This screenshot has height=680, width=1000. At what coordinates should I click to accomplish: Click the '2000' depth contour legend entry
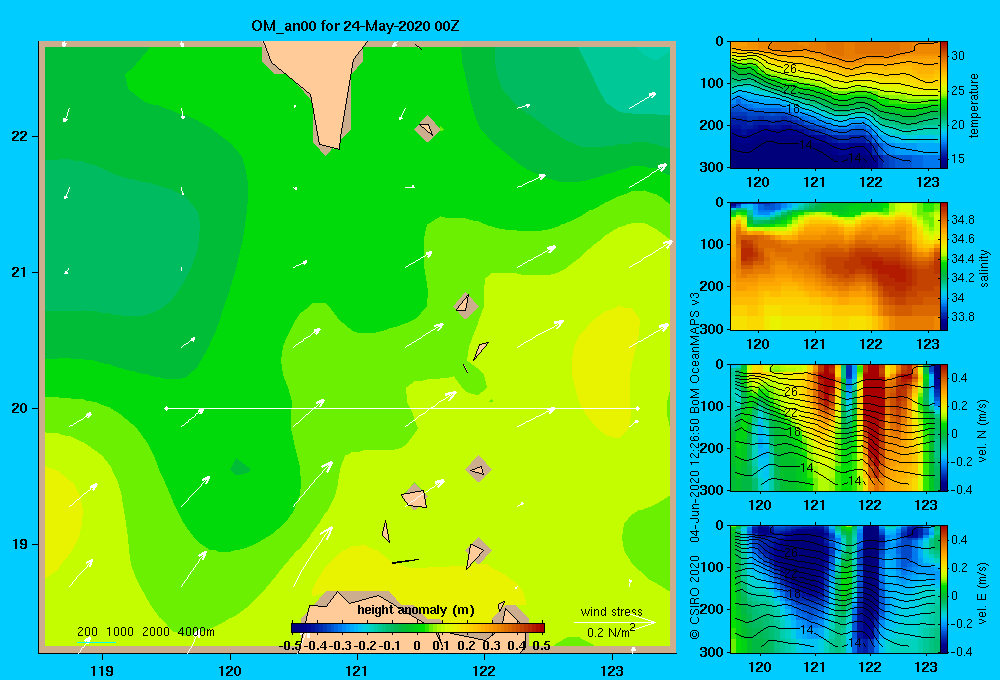(x=156, y=632)
